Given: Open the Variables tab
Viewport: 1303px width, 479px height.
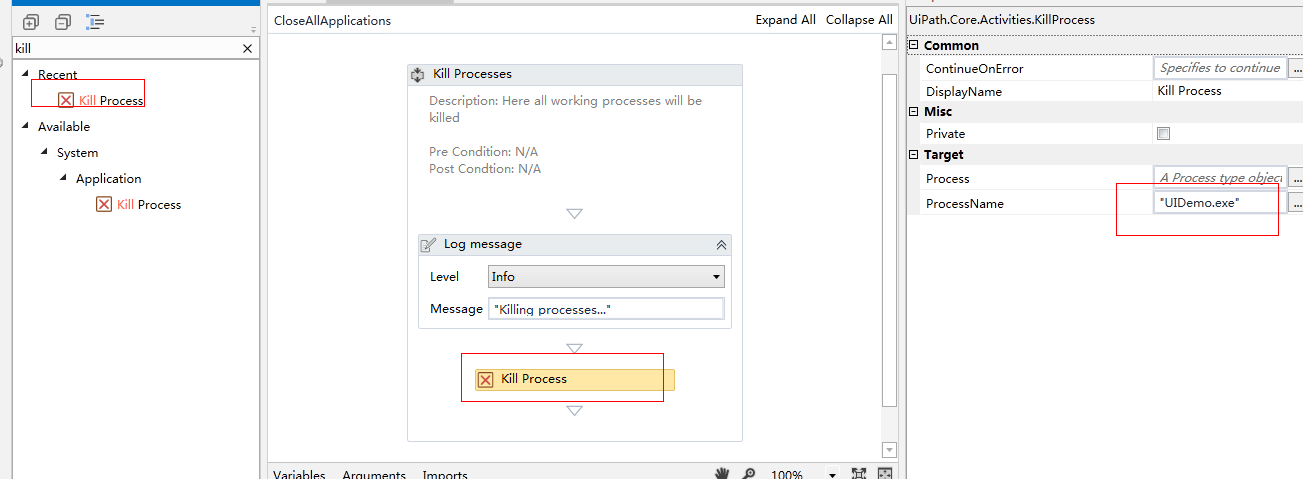Looking at the screenshot, I should click(299, 474).
